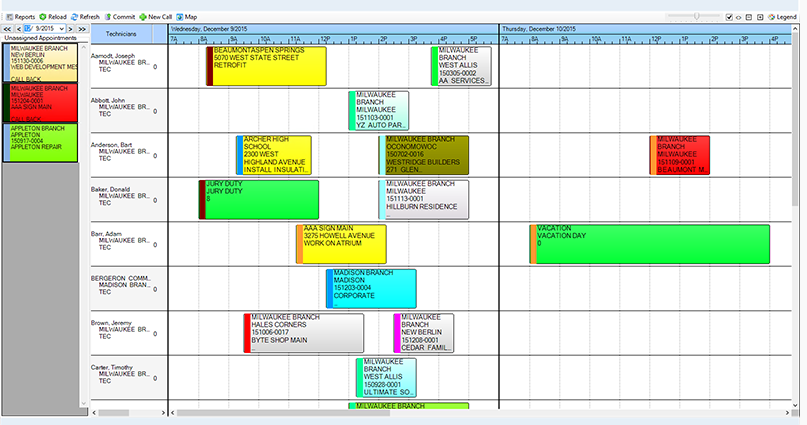Image resolution: width=807 pixels, height=425 pixels.
Task: Select Carter's West Allis Ultimate appointment
Action: click(386, 378)
